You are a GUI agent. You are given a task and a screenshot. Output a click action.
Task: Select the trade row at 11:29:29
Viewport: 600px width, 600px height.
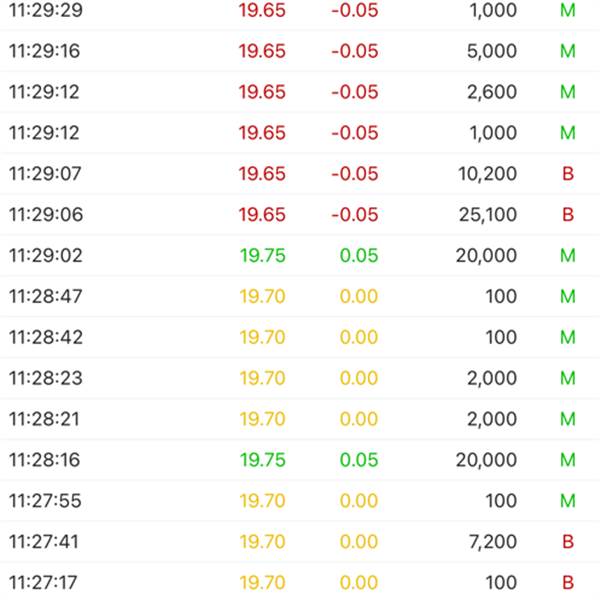coord(300,11)
